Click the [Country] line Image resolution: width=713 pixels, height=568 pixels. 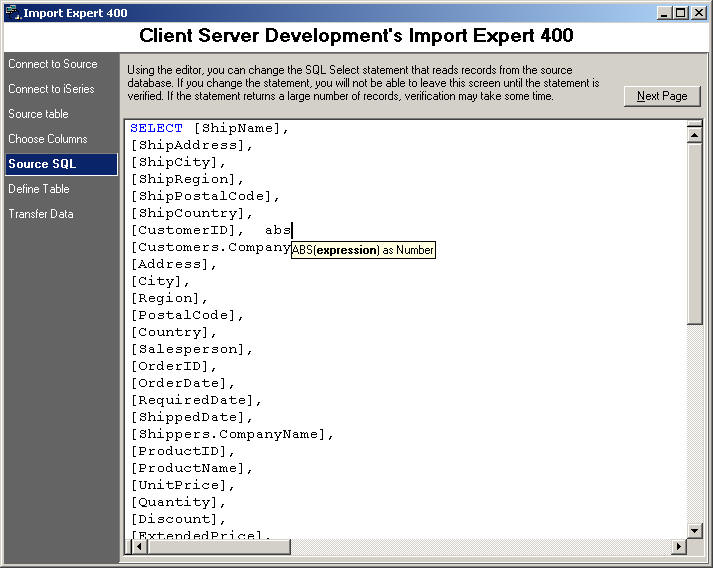point(173,332)
